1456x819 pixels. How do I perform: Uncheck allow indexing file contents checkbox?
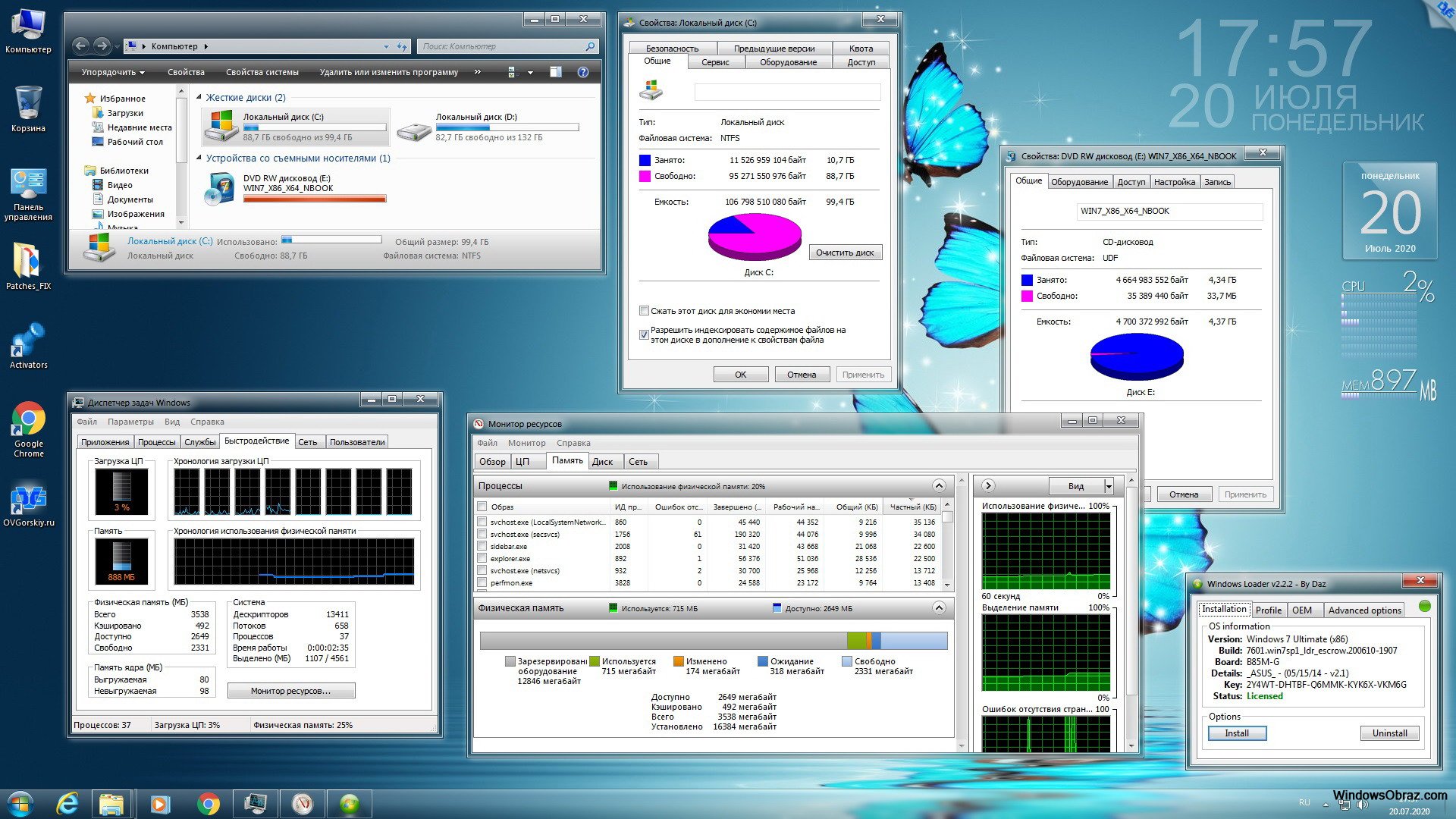coord(644,334)
